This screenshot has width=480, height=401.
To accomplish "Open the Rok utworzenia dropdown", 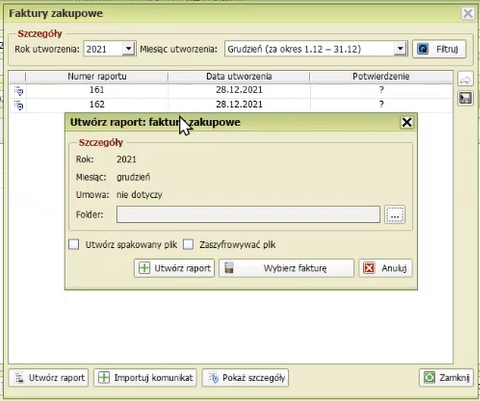I will click(x=128, y=49).
